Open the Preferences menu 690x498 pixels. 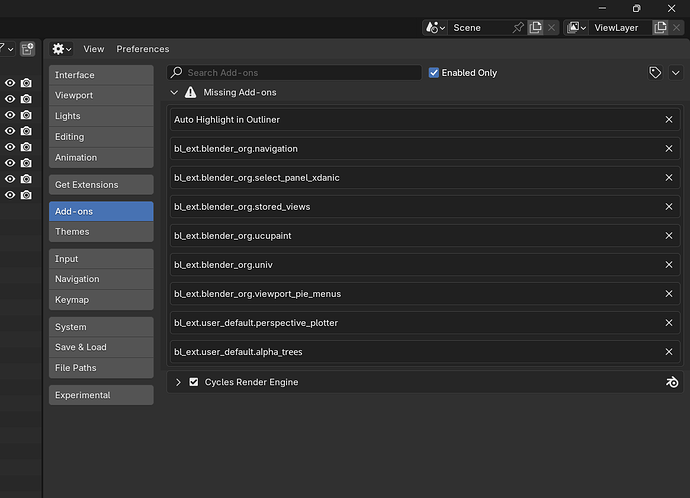(143, 49)
